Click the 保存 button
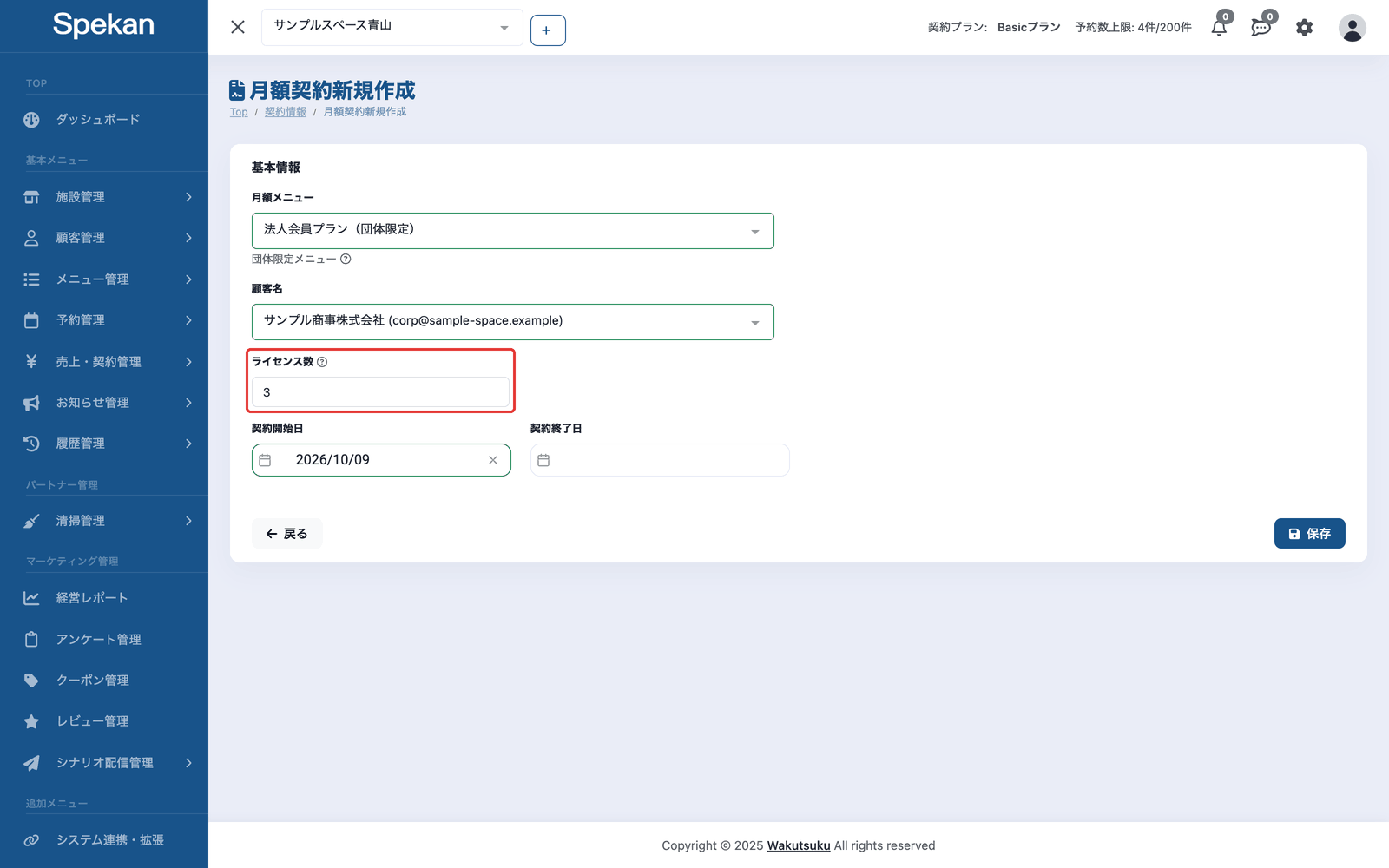This screenshot has width=1389, height=868. (1309, 534)
